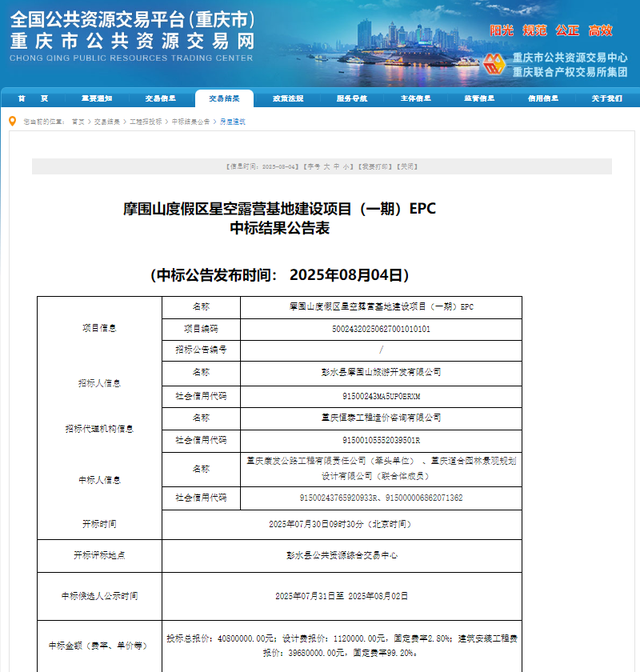Click the site title 重庆市公共资源交易网

[132, 42]
